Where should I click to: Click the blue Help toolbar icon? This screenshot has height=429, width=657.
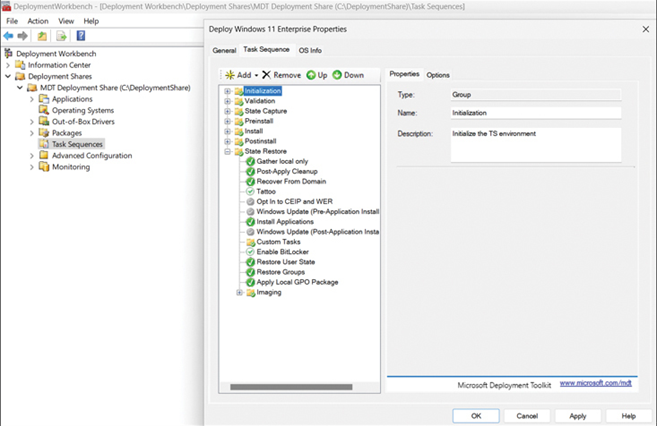81,36
